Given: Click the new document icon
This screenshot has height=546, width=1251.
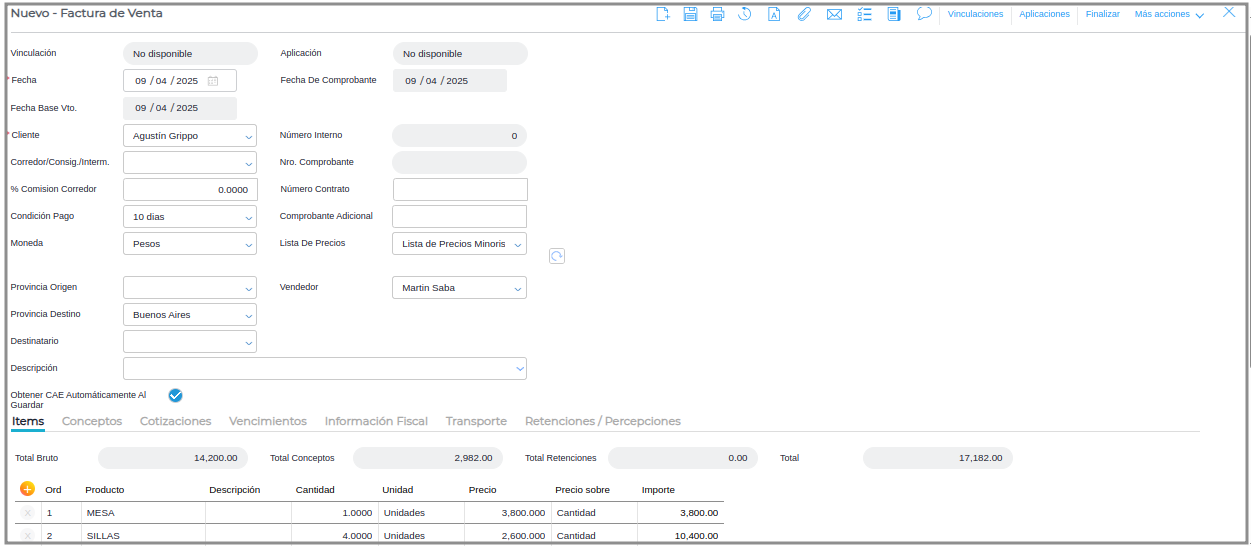Looking at the screenshot, I should click(x=662, y=14).
